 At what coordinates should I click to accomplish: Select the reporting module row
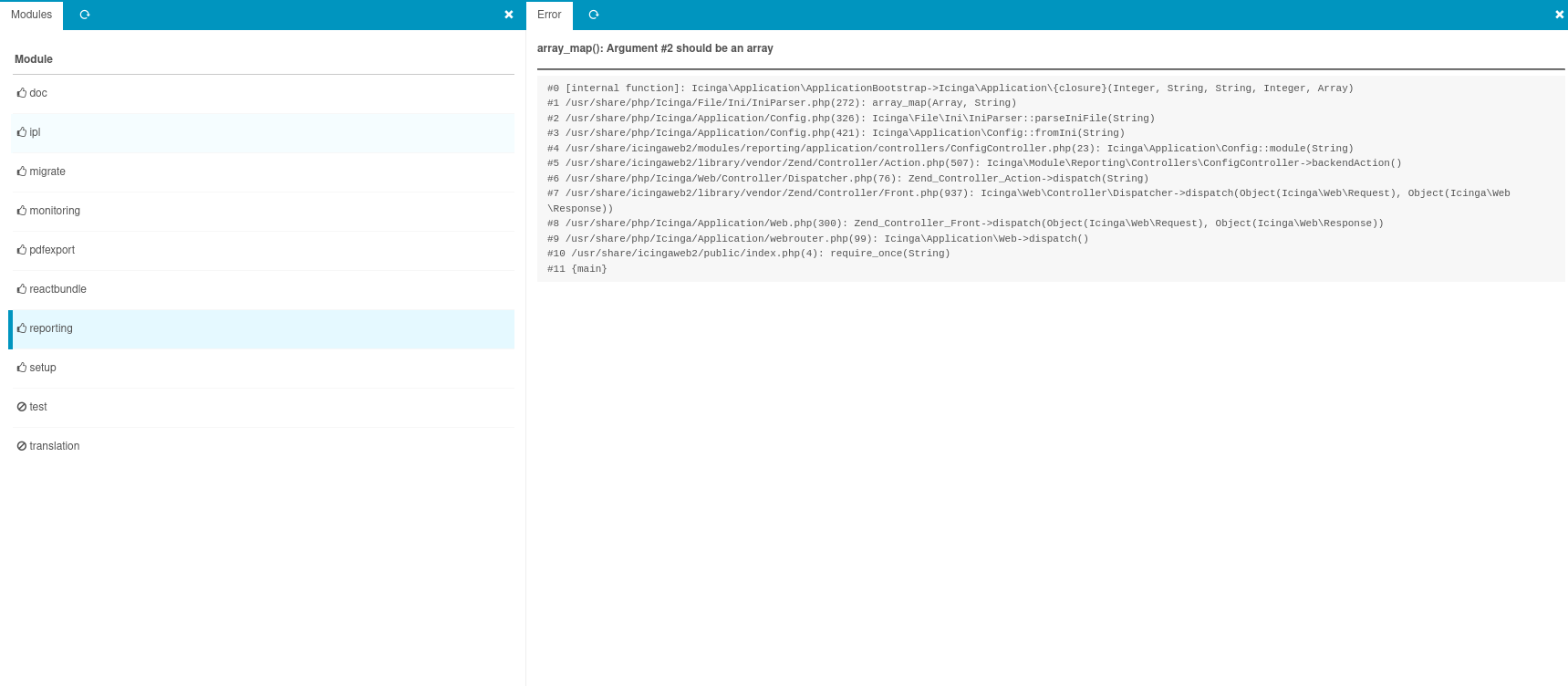(x=263, y=328)
